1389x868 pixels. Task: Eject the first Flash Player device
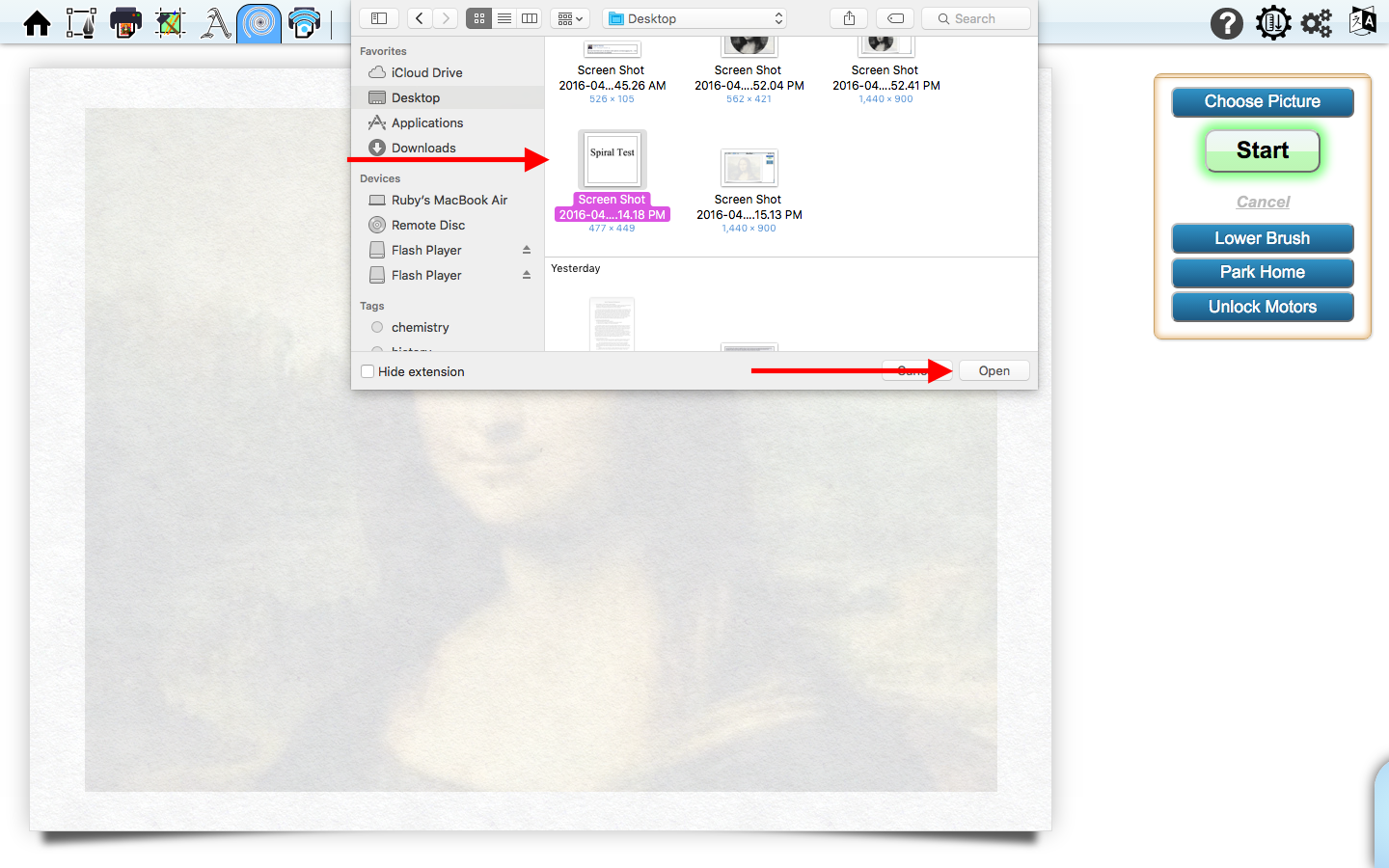coord(527,250)
